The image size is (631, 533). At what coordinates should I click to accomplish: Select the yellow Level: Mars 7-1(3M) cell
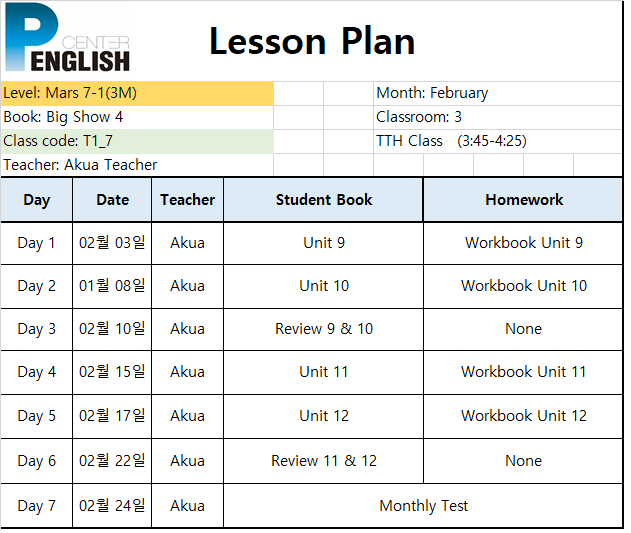(137, 93)
